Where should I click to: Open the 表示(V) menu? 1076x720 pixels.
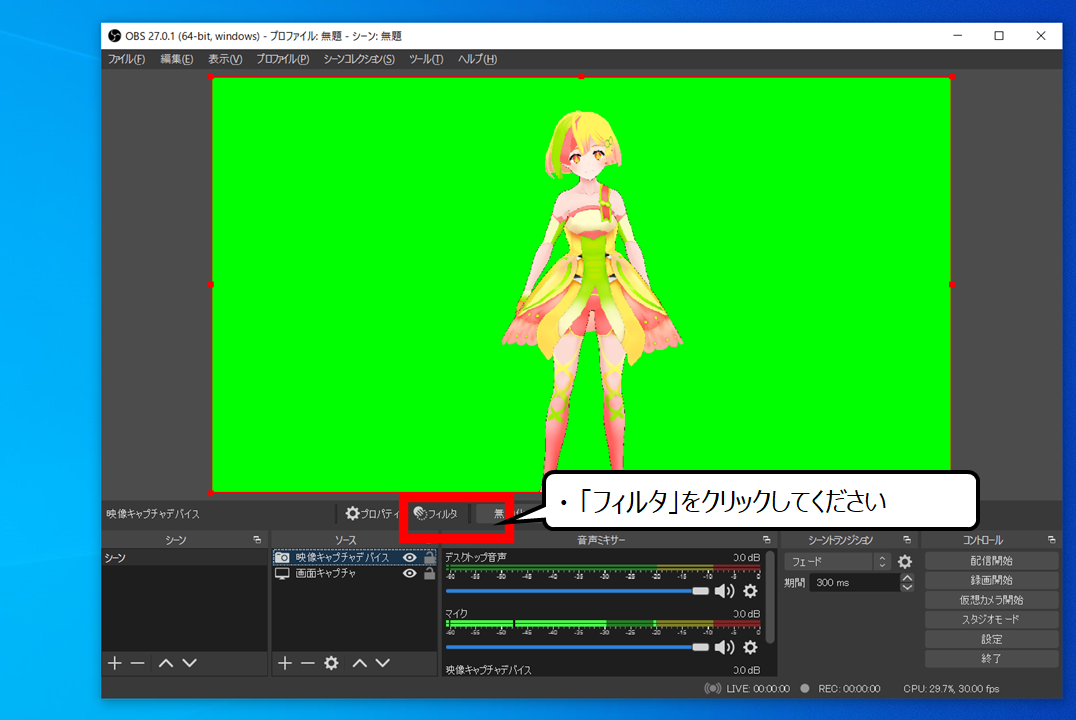tap(225, 59)
